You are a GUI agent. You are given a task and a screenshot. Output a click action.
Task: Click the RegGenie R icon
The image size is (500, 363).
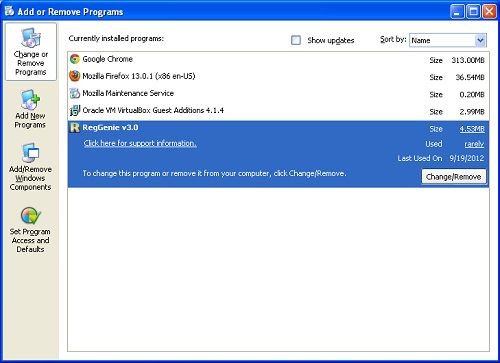pyautogui.click(x=75, y=127)
